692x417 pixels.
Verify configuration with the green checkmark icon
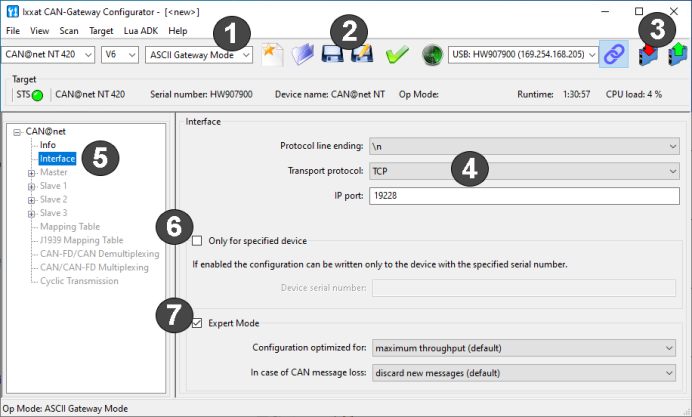(397, 55)
